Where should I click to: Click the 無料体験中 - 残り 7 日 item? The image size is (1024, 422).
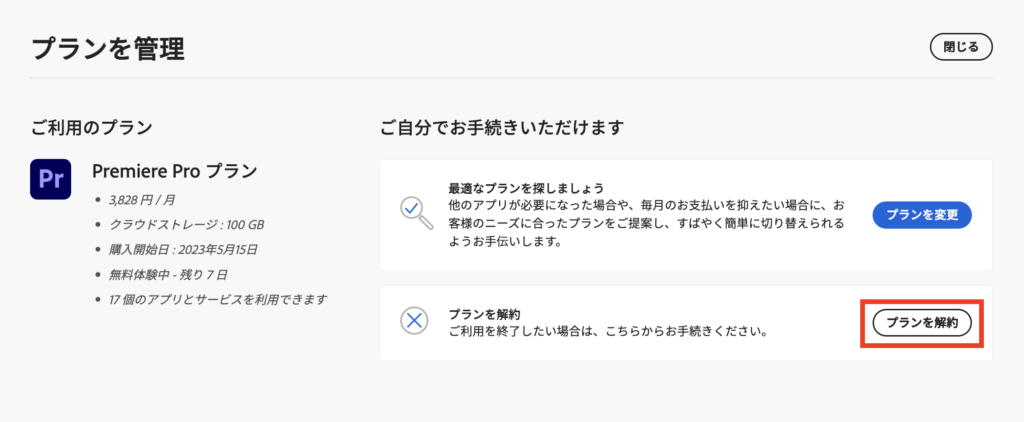click(168, 274)
